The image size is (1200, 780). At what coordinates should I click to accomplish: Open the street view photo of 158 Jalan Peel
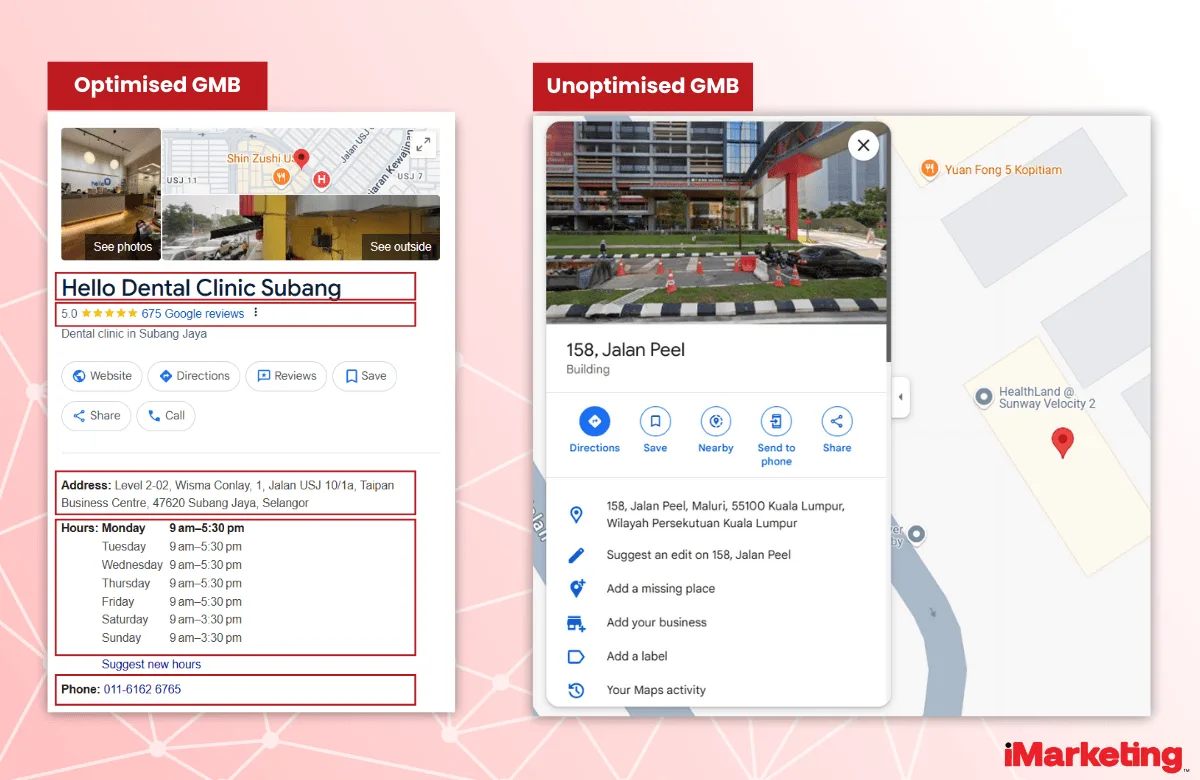[x=716, y=222]
